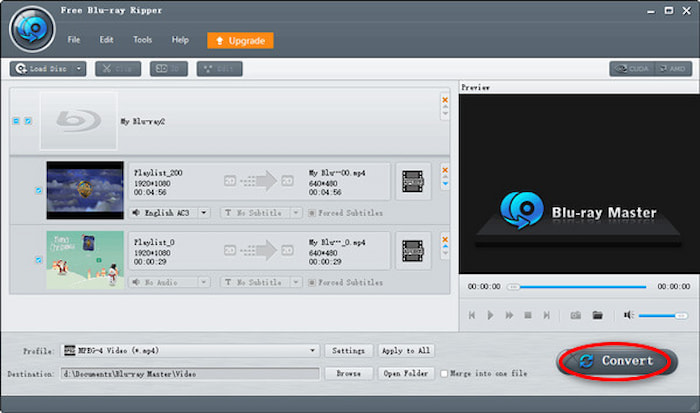The height and width of the screenshot is (413, 700).
Task: Click the My Blu-ray2 disc title
Action: (x=143, y=121)
